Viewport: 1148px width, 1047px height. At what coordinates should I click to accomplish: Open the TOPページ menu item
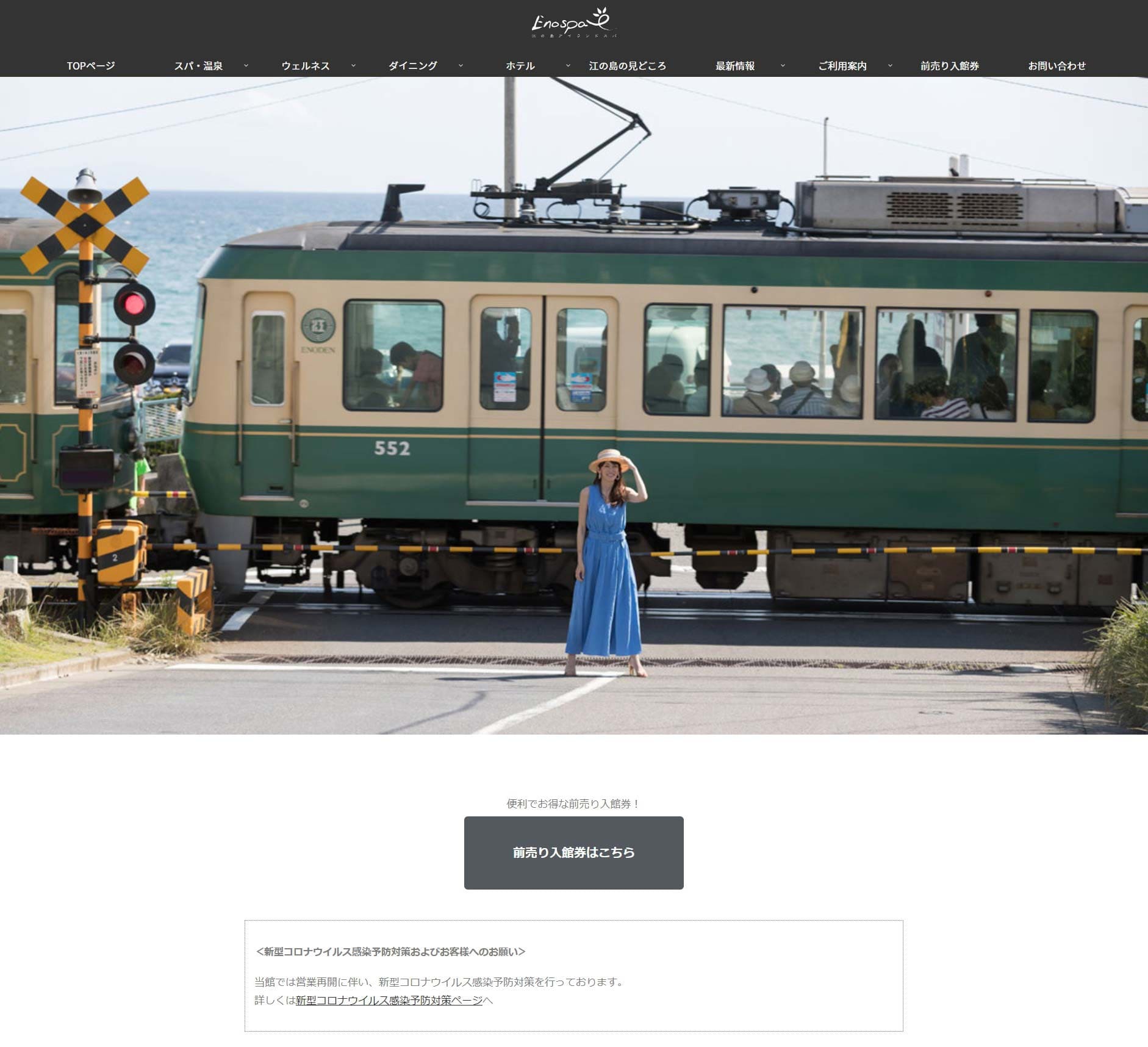[x=91, y=66]
